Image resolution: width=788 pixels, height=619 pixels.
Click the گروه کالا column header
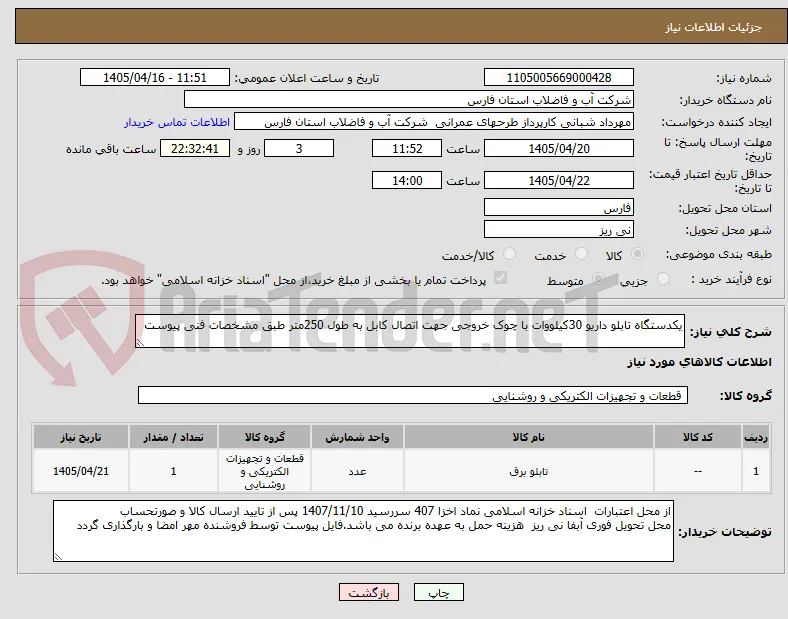pos(264,437)
